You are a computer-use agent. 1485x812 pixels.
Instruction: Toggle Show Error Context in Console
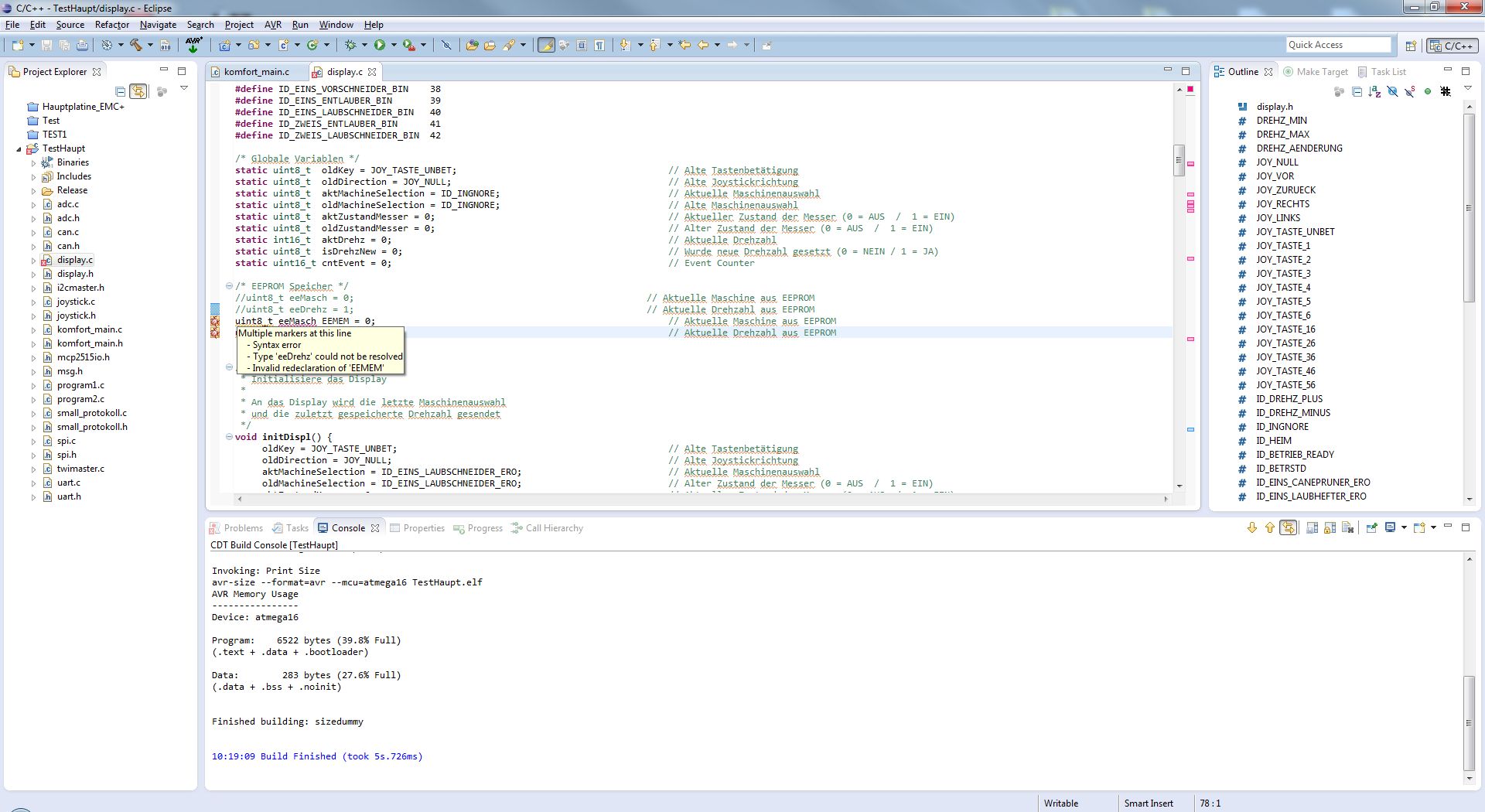1288,528
